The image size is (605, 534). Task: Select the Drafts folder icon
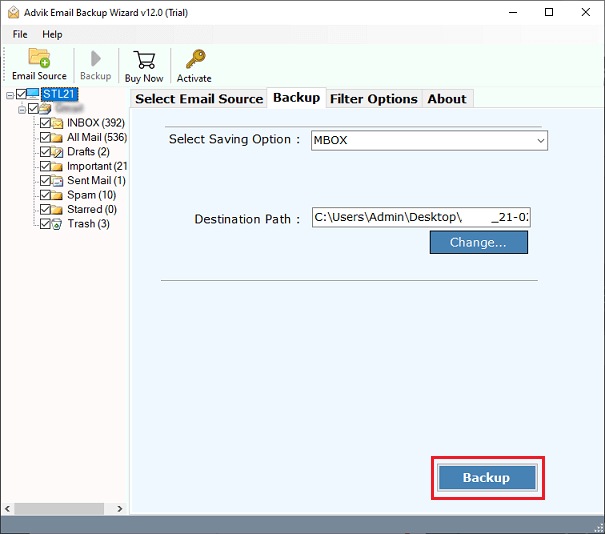tap(58, 152)
